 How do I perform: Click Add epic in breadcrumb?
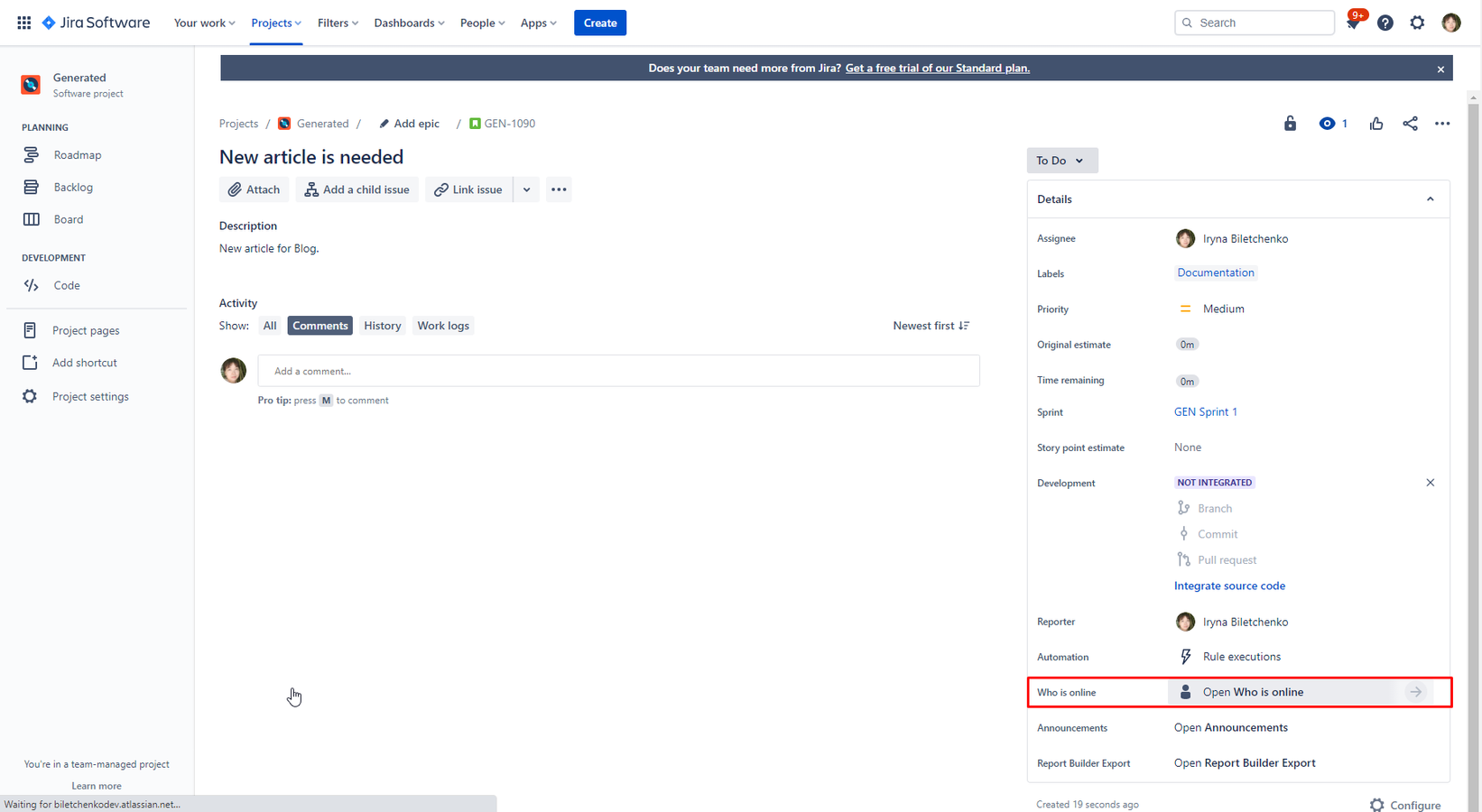coord(409,124)
